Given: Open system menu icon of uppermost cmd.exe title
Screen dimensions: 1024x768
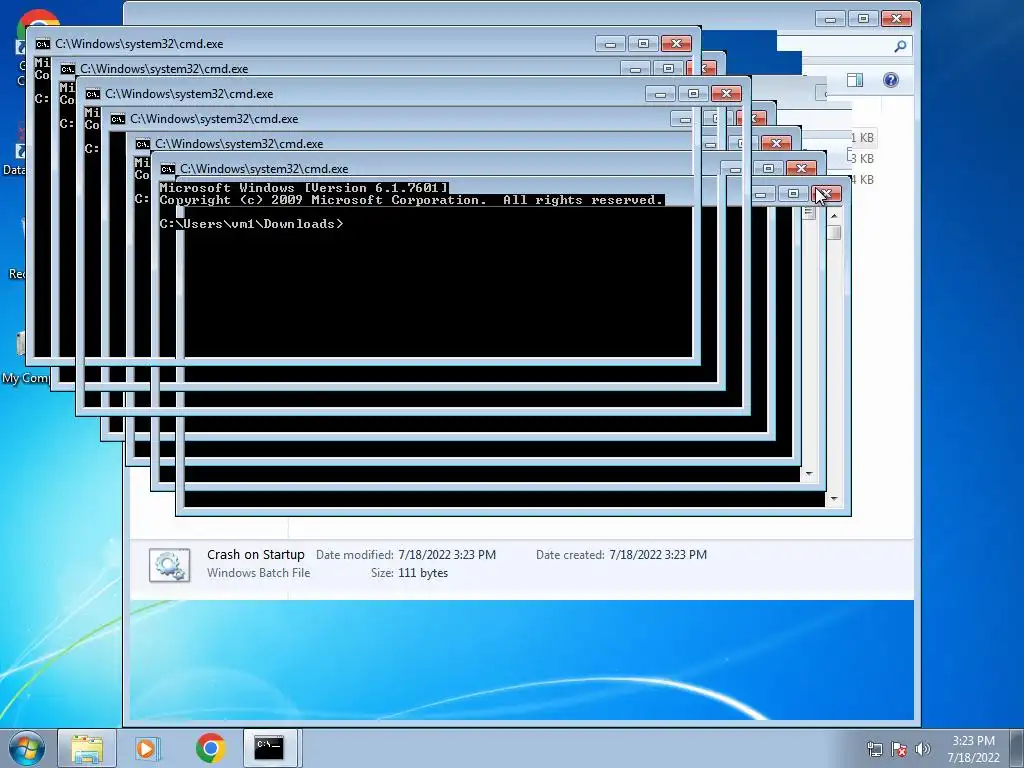Looking at the screenshot, I should (x=42, y=44).
